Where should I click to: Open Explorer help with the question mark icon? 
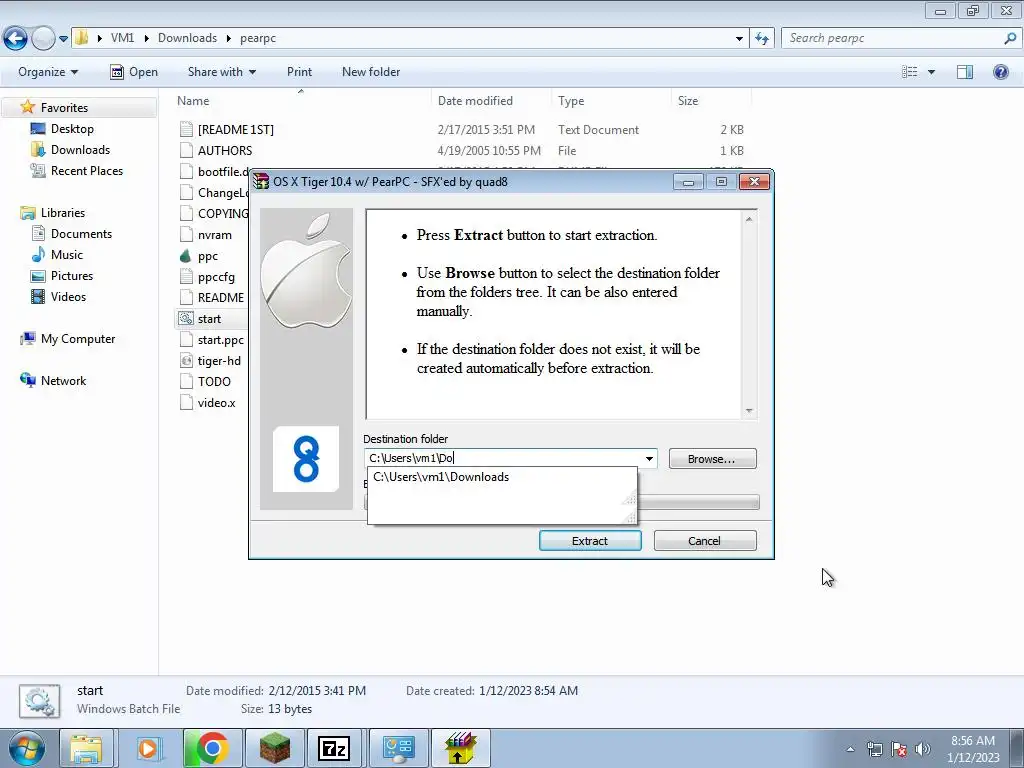click(x=1000, y=72)
